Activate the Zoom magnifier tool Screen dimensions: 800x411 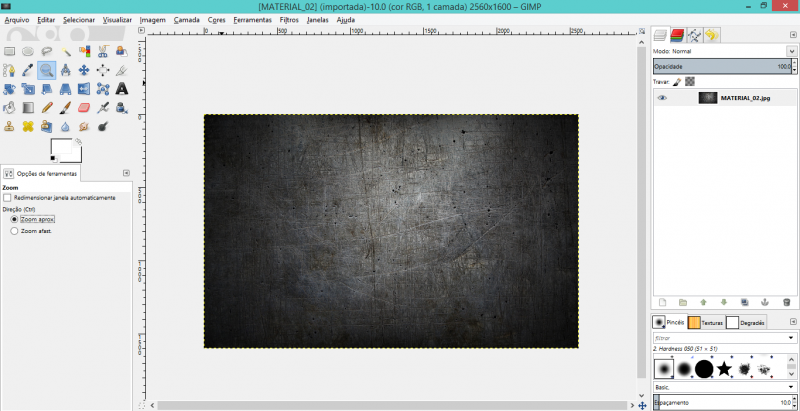(46, 70)
